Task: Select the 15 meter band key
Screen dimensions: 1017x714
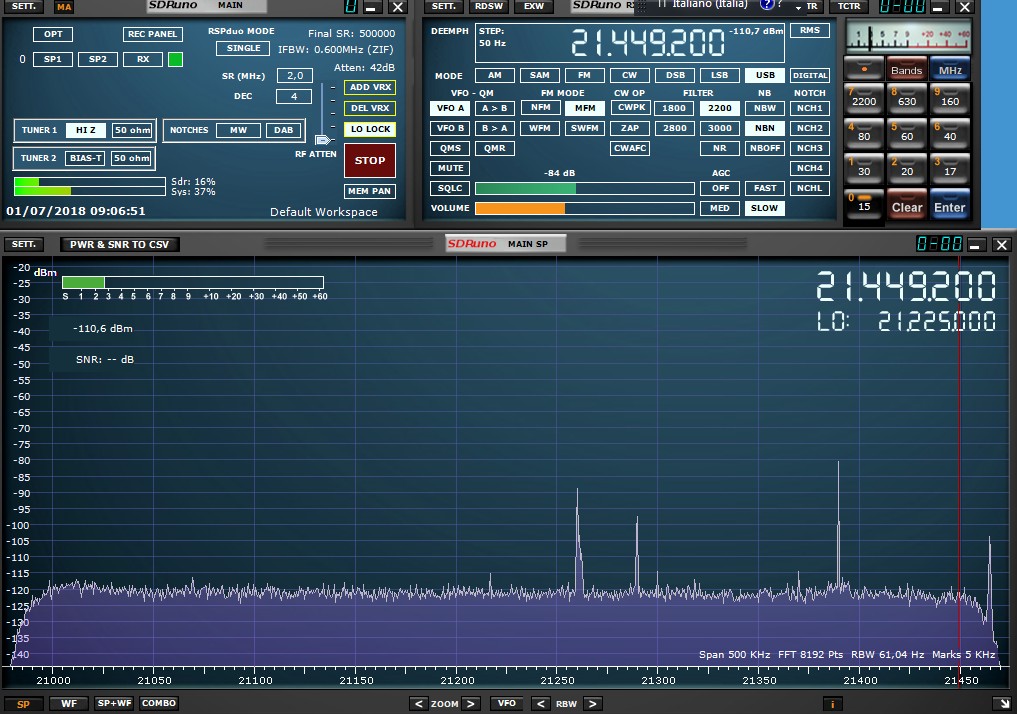Action: click(864, 204)
